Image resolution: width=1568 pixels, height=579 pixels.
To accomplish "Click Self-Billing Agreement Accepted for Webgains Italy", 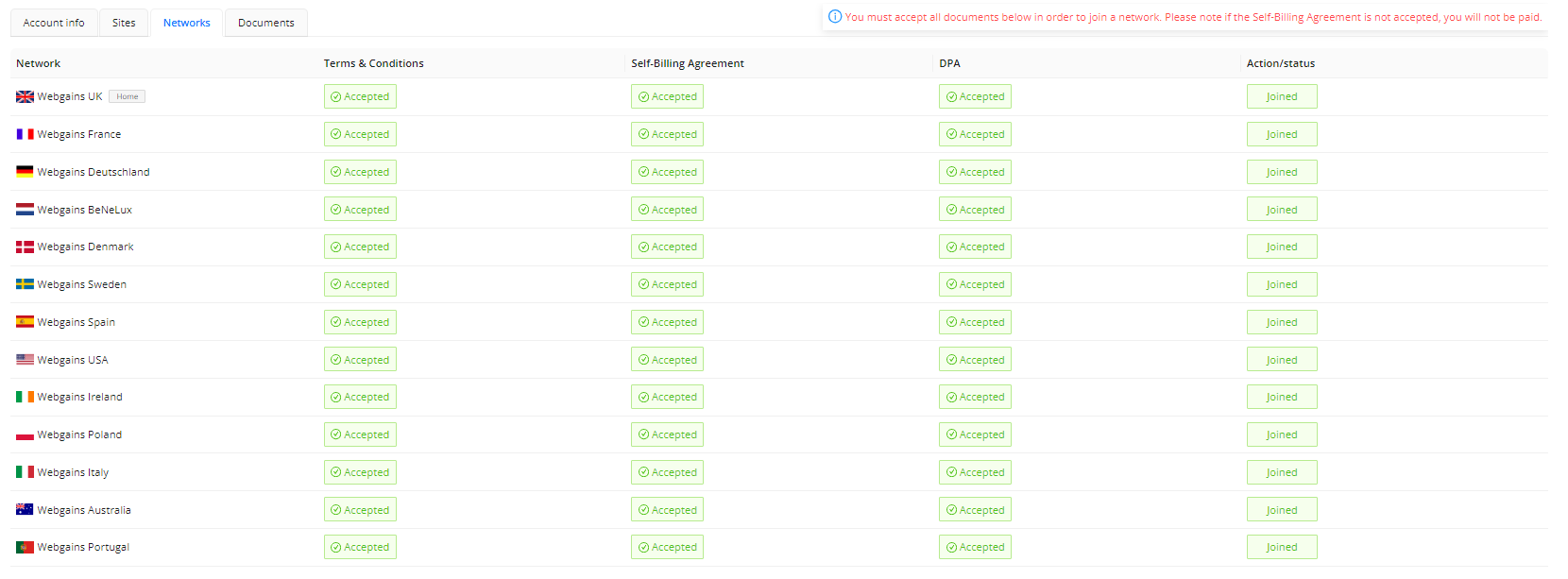I will [x=667, y=472].
